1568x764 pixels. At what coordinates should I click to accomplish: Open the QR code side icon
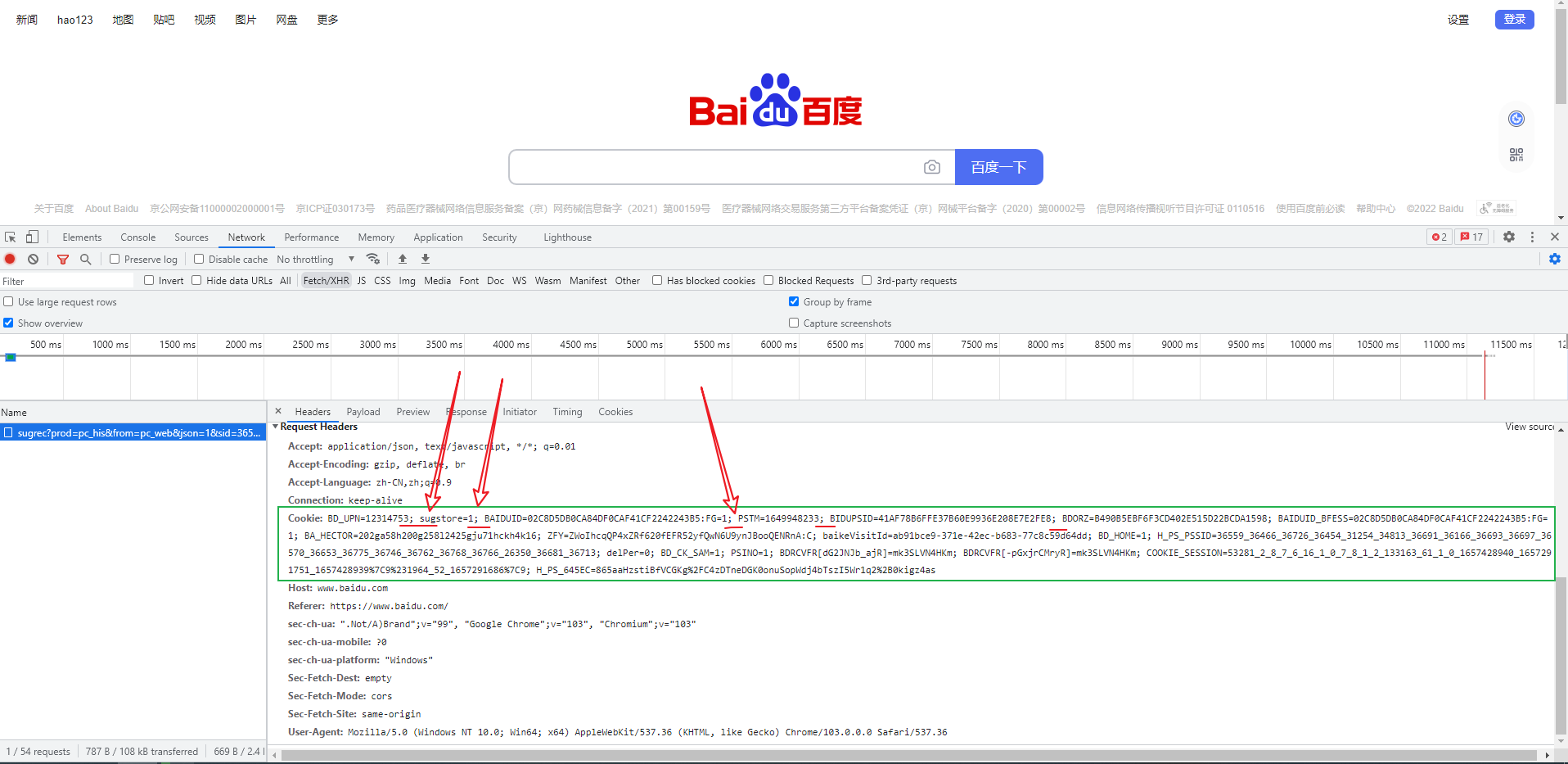coord(1516,155)
